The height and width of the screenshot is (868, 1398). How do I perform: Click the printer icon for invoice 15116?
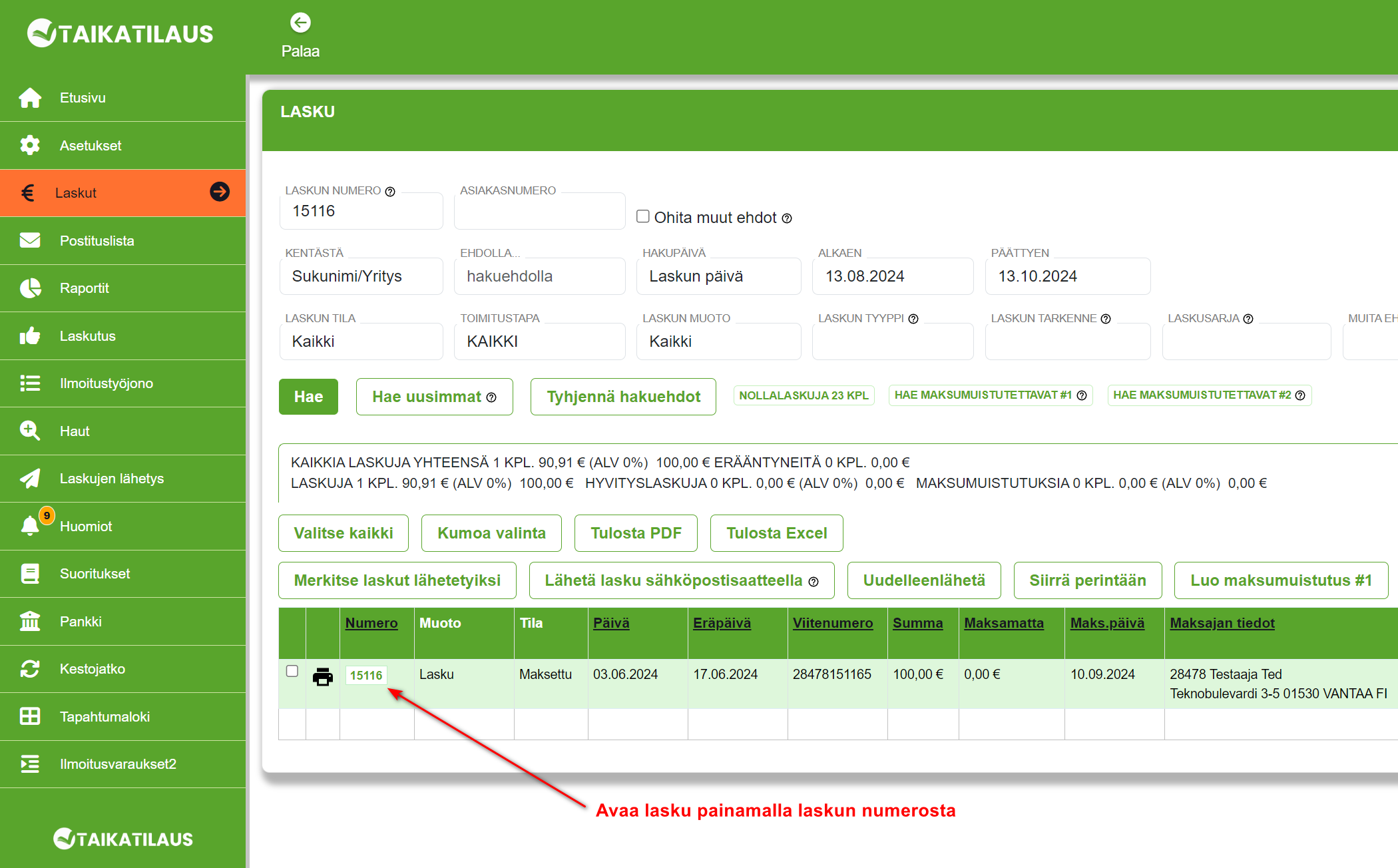(x=323, y=677)
